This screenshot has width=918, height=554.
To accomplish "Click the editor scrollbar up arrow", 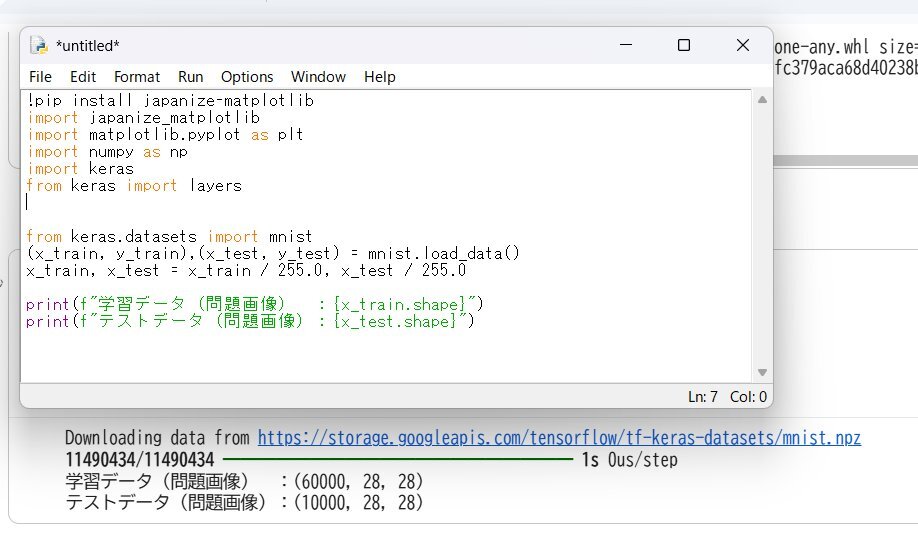I will coord(763,100).
